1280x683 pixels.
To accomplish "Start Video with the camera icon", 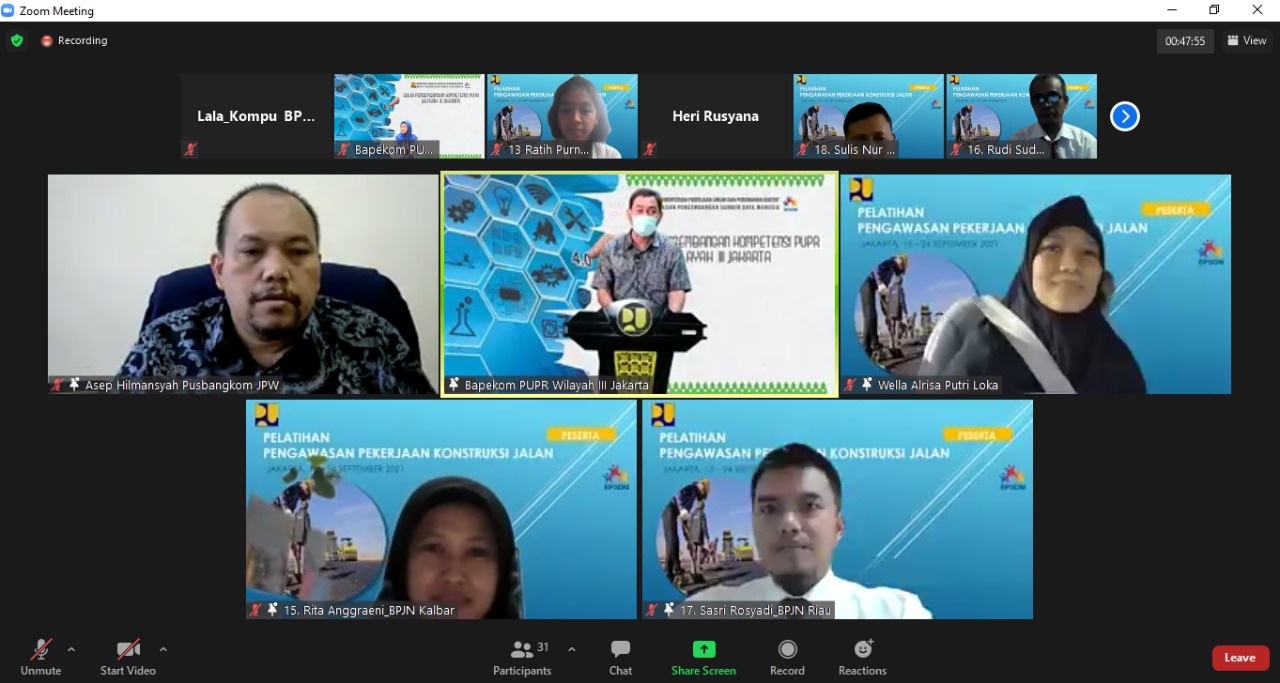I will 128,649.
